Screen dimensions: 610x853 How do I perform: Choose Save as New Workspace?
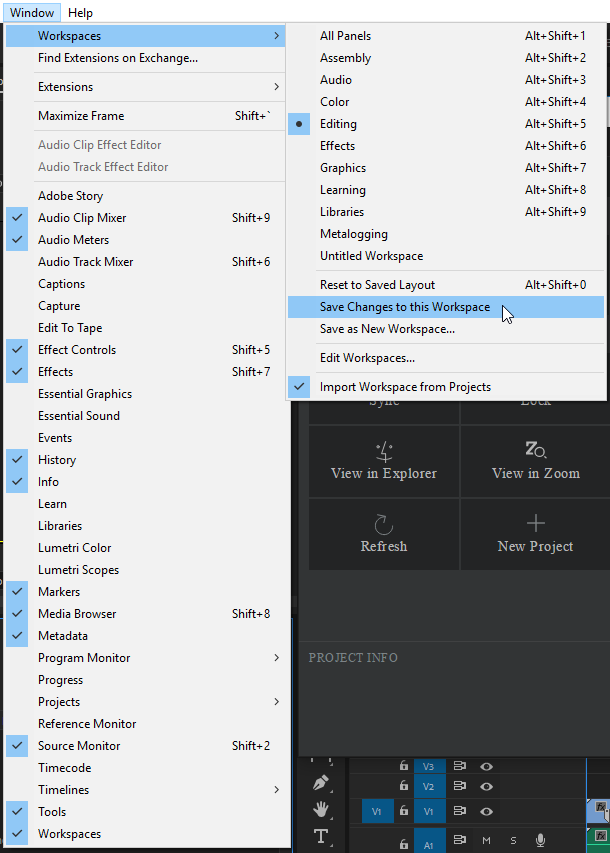click(x=446, y=329)
